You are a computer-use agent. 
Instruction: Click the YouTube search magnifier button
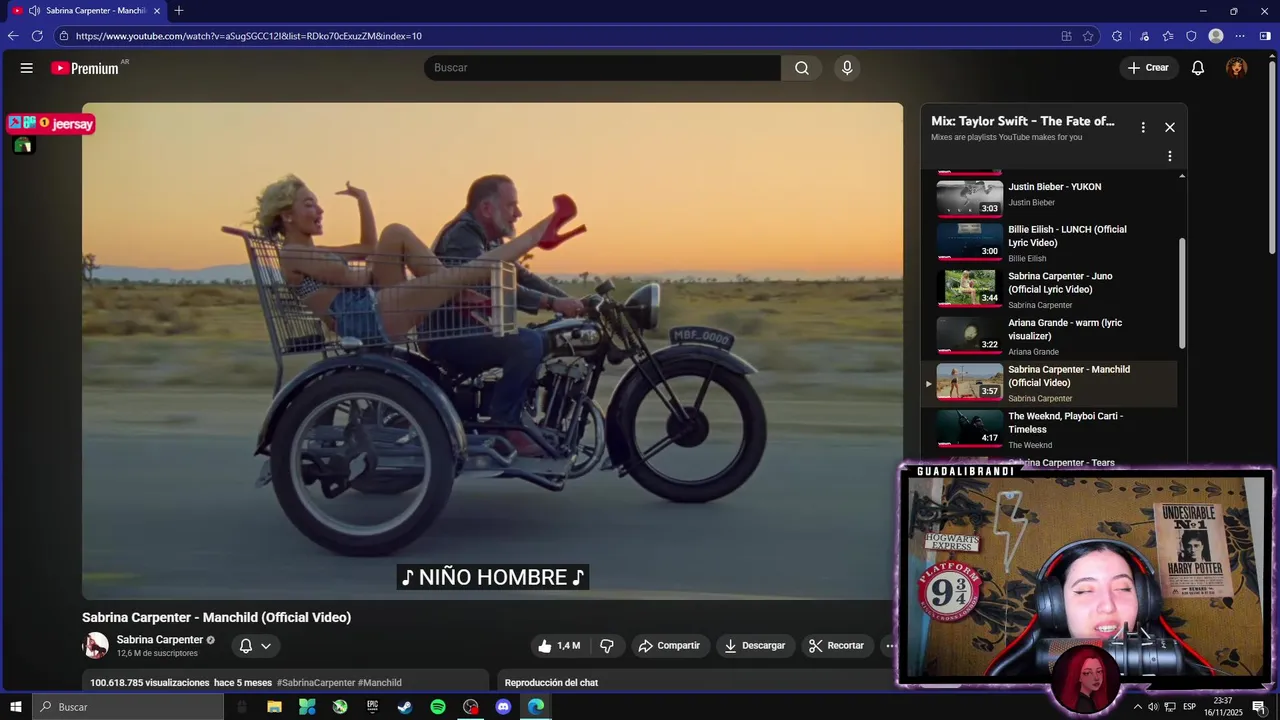[x=802, y=68]
